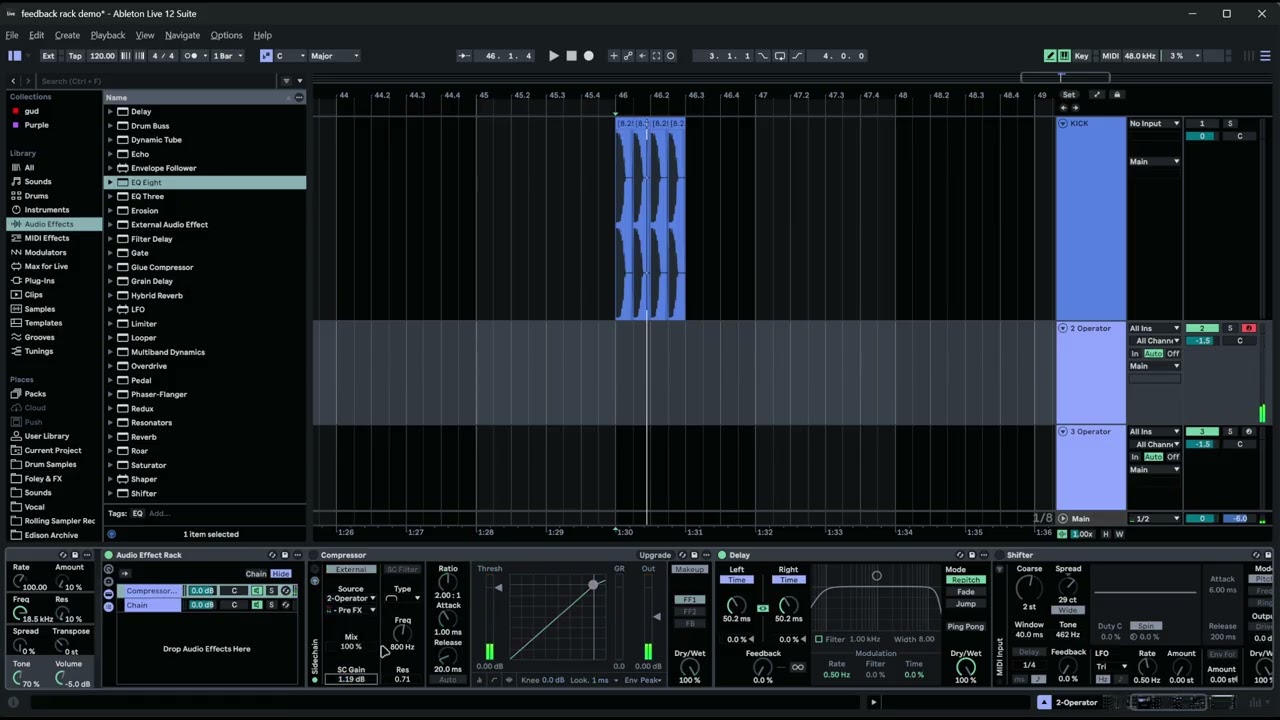1280x720 pixels.
Task: Toggle the Compressor External sidechain button
Action: coord(351,570)
